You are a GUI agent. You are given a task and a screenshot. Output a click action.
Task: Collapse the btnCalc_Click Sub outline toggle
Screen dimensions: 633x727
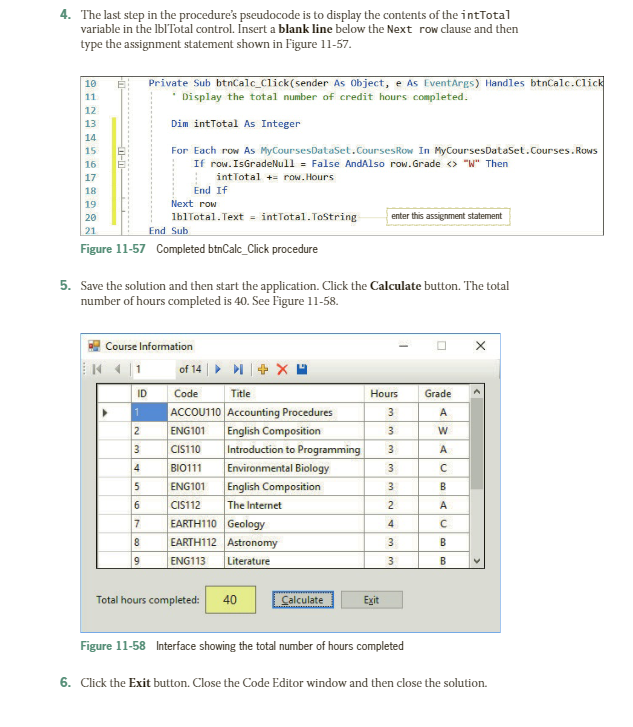pyautogui.click(x=121, y=84)
